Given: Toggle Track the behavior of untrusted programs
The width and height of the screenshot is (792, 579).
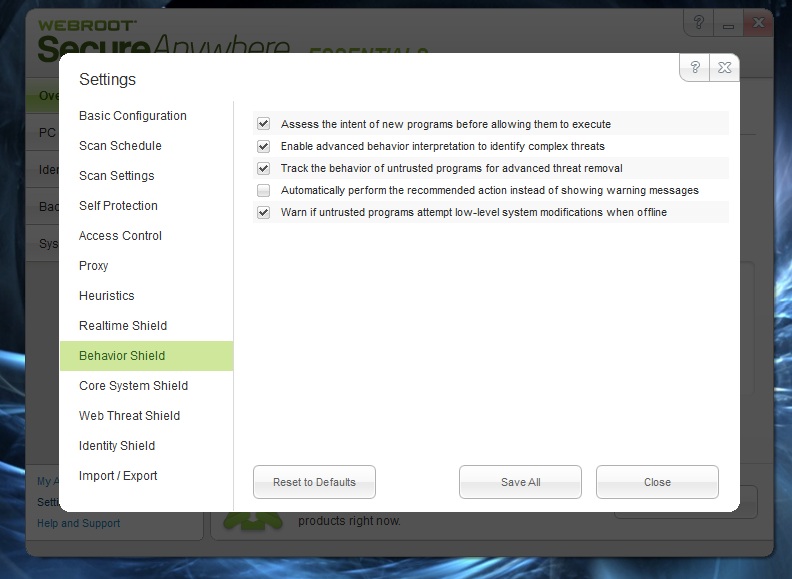Looking at the screenshot, I should click(263, 168).
